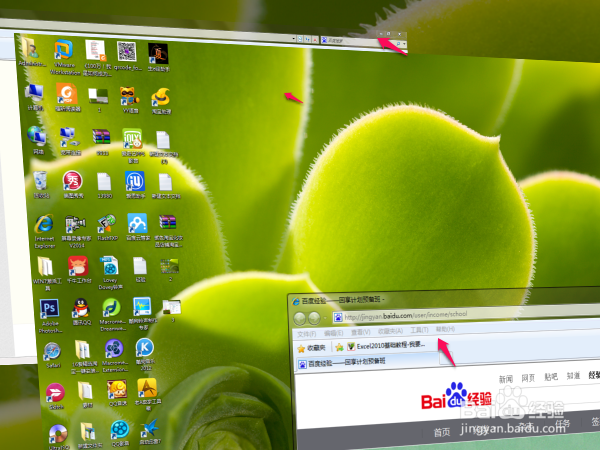Open the Administrator user folder icon
600x450 pixels.
(31, 52)
